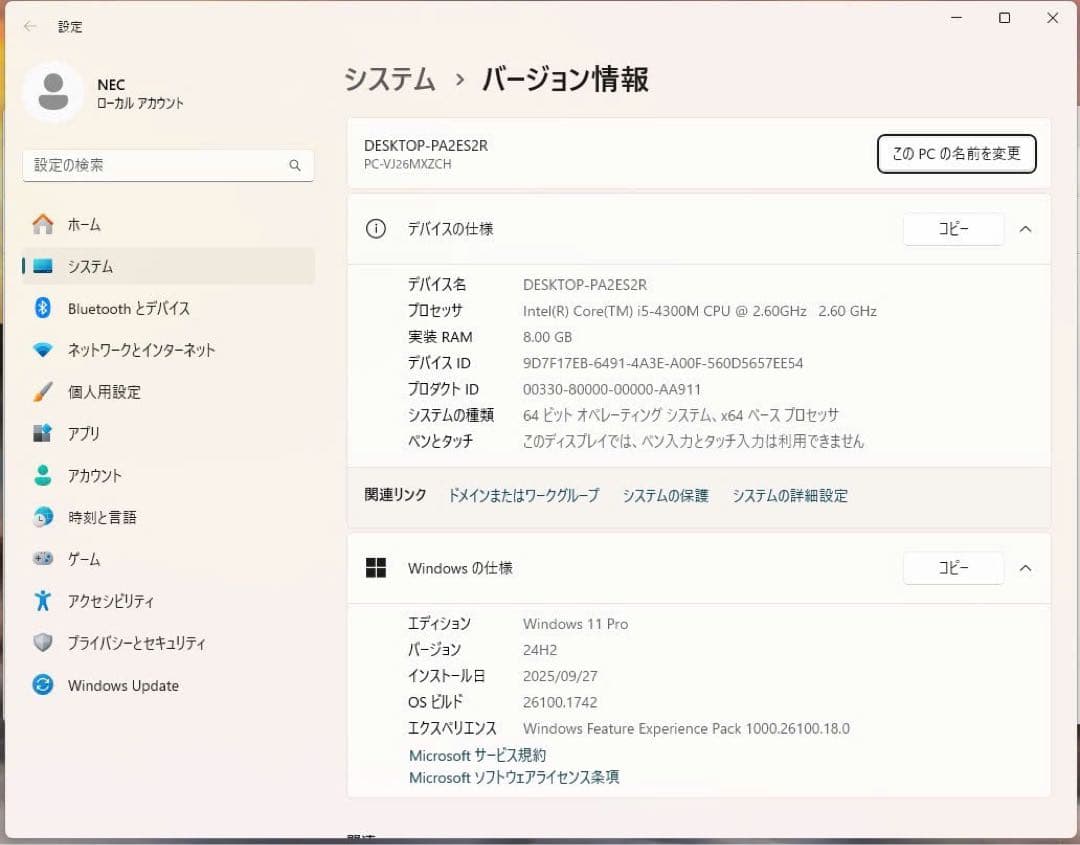Open Microsoft ソフトウェアライセンス条項 link

(514, 778)
